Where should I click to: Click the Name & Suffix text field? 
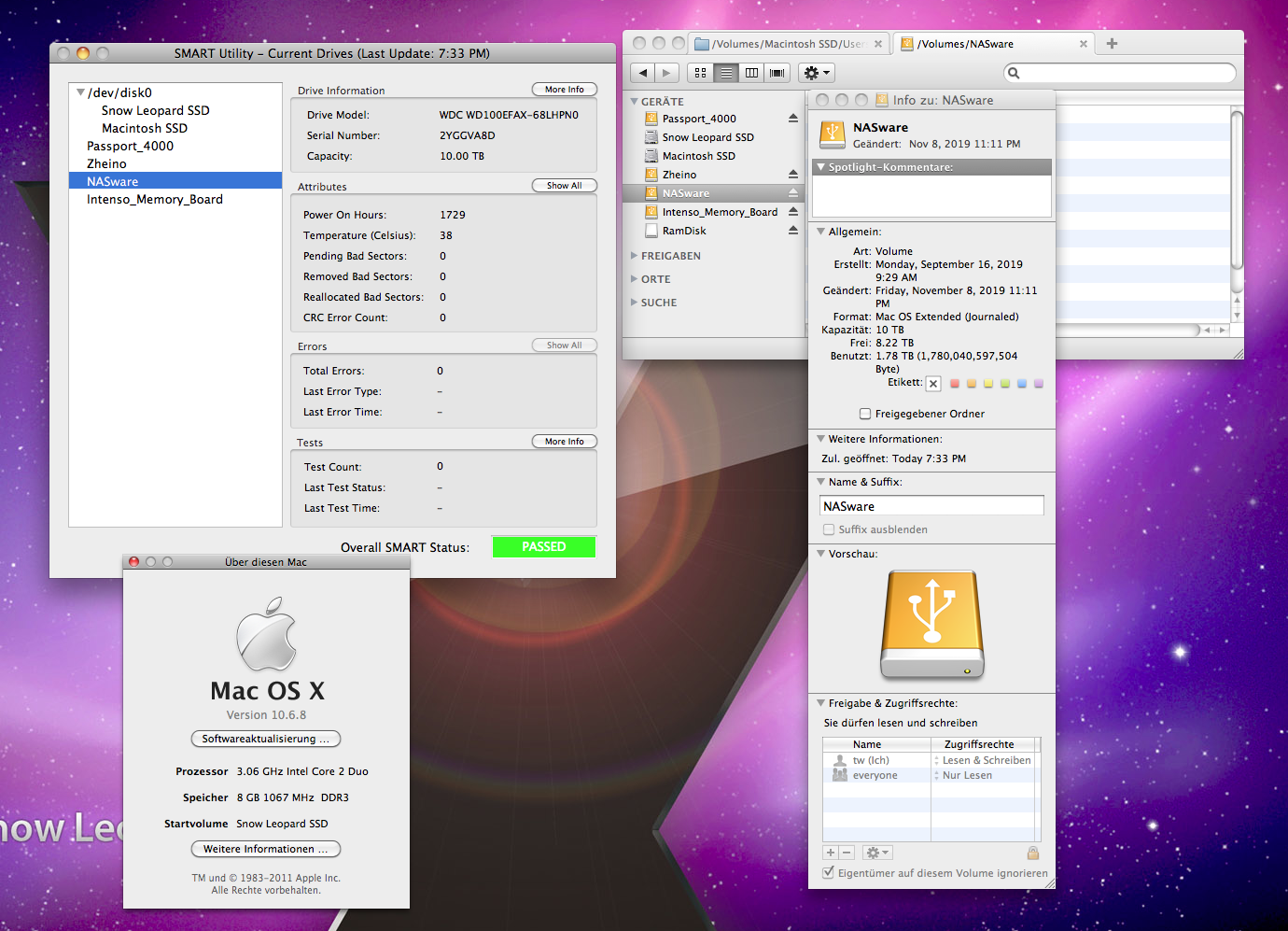(x=931, y=506)
